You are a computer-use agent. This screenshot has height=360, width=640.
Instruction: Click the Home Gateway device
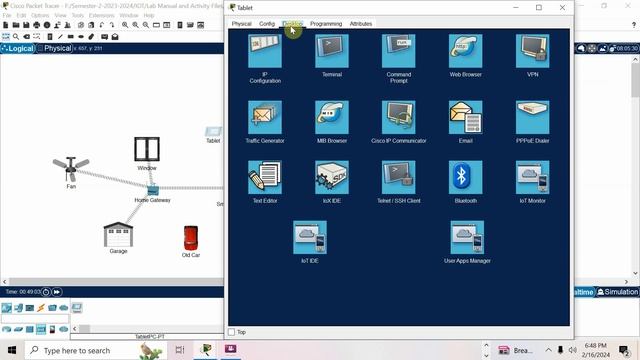tap(153, 190)
